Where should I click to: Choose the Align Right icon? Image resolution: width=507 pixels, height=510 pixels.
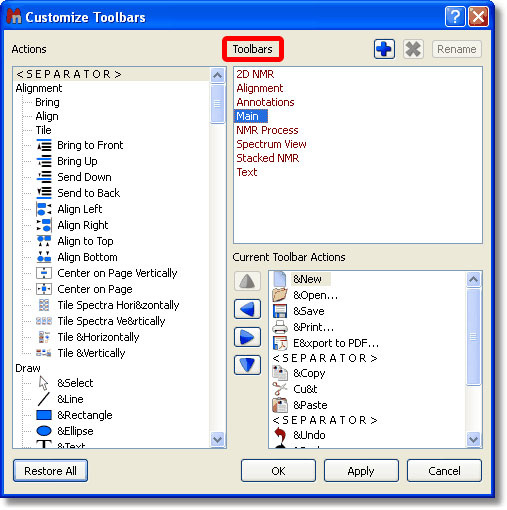44,225
